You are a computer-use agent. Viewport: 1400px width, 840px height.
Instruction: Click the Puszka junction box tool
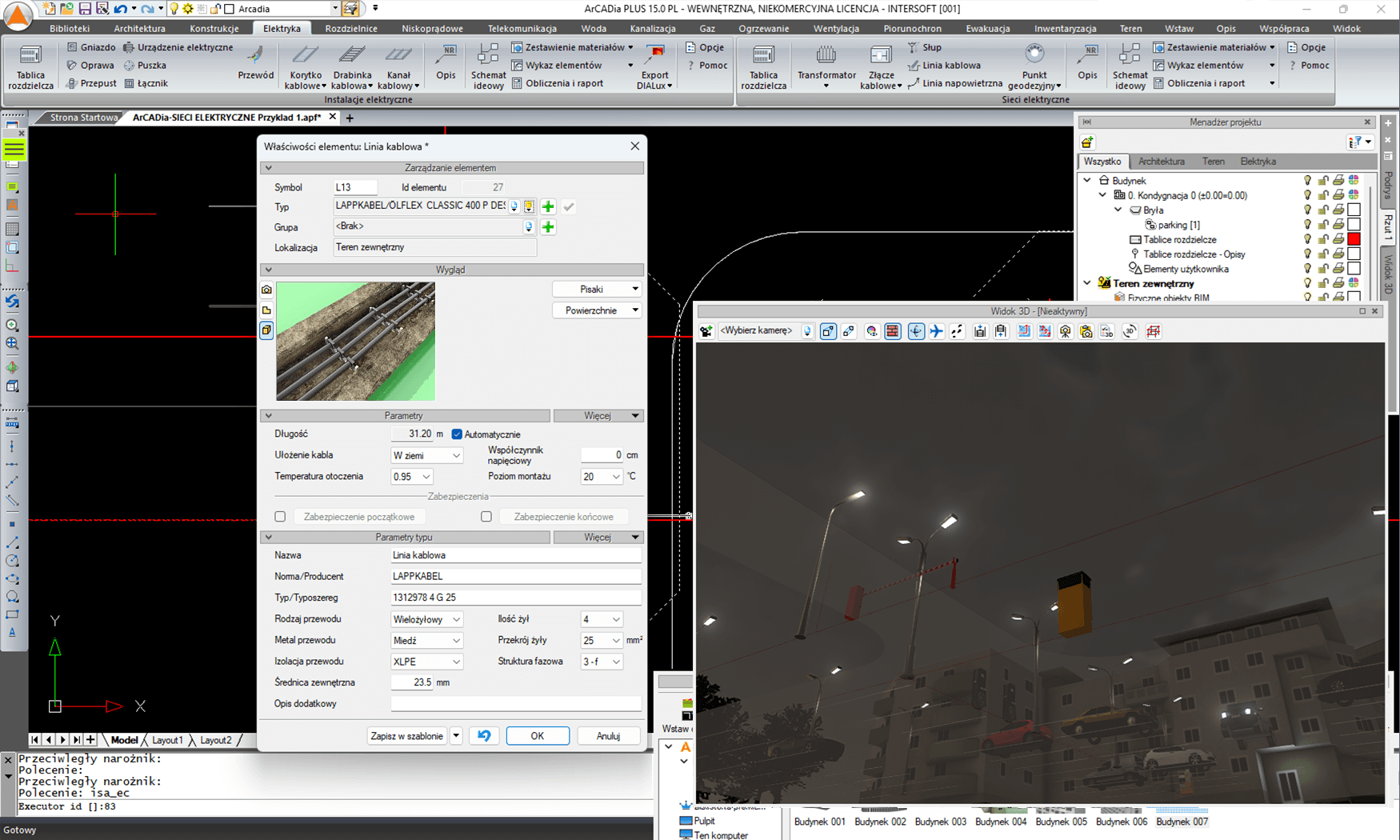click(x=145, y=65)
